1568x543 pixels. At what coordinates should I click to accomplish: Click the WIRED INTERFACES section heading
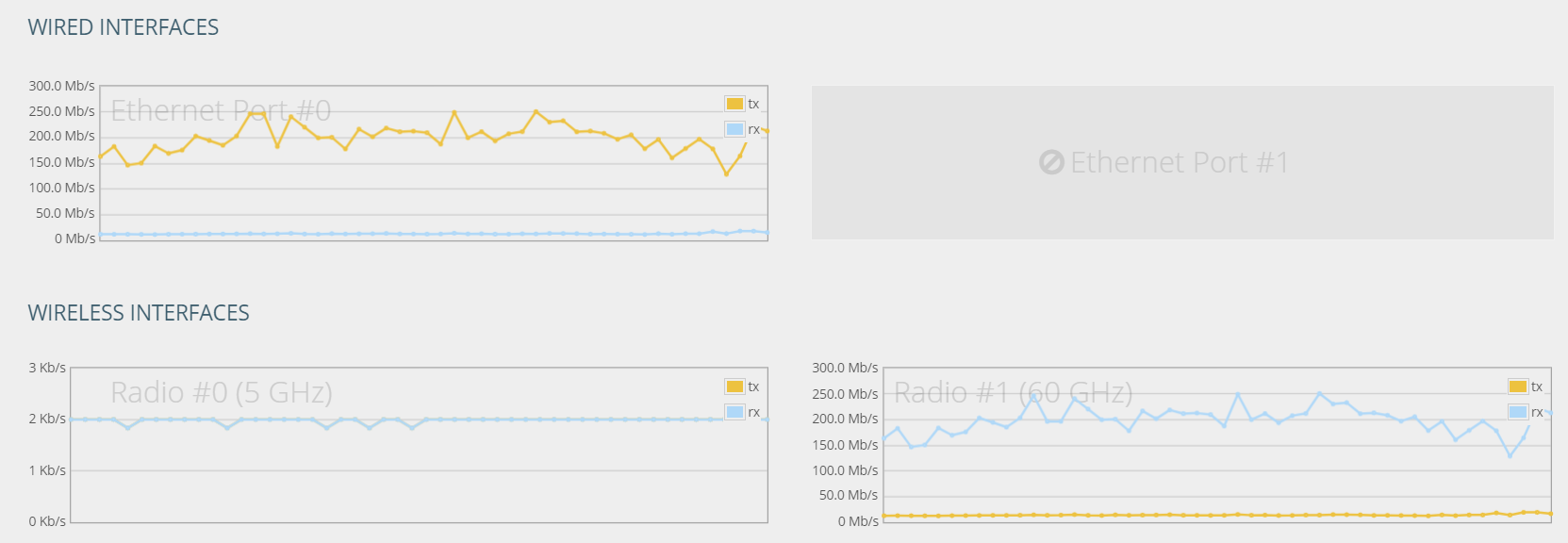coord(124,27)
